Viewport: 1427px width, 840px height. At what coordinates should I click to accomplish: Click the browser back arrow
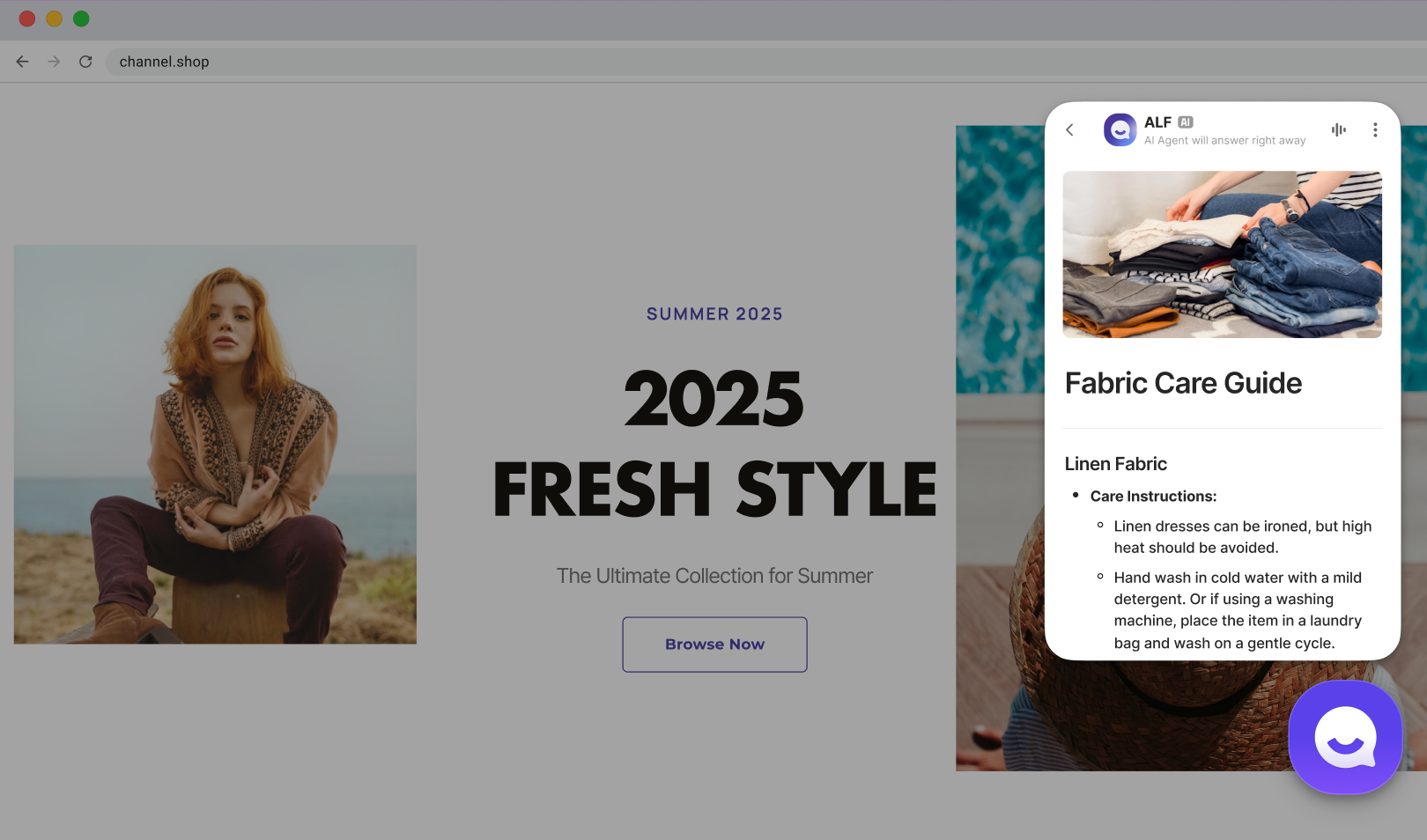[23, 62]
